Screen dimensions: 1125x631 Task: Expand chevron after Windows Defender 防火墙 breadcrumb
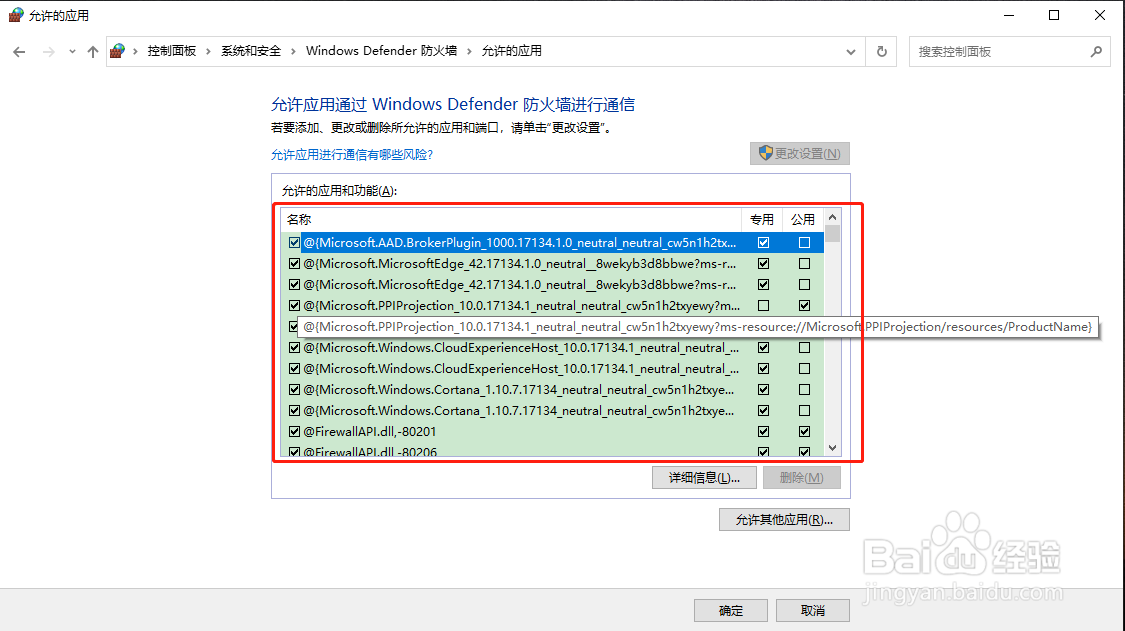pyautogui.click(x=470, y=51)
